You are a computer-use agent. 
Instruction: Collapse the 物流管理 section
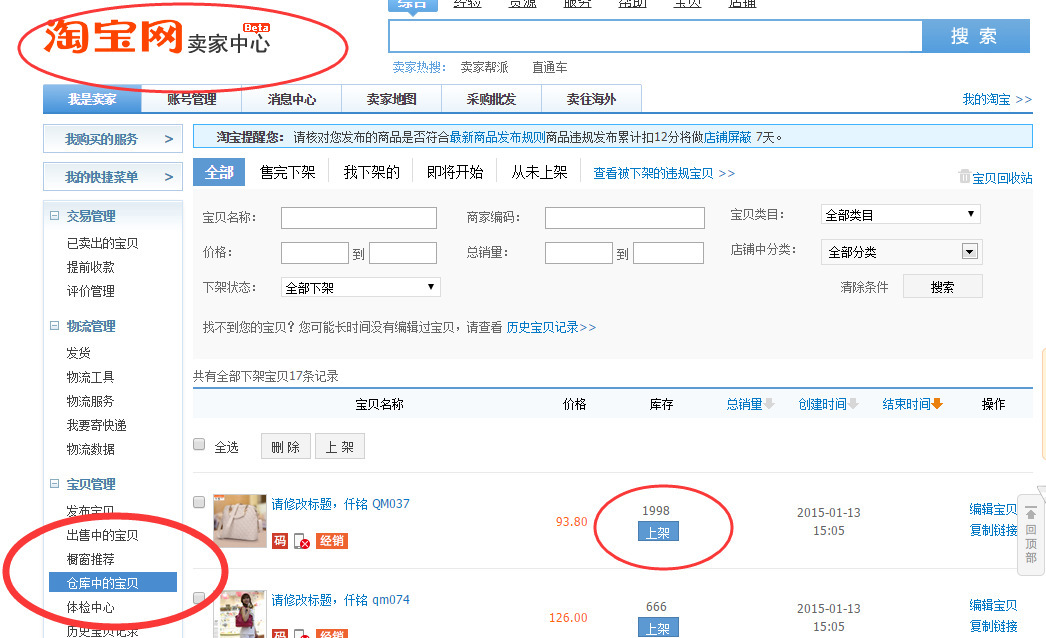coord(55,326)
